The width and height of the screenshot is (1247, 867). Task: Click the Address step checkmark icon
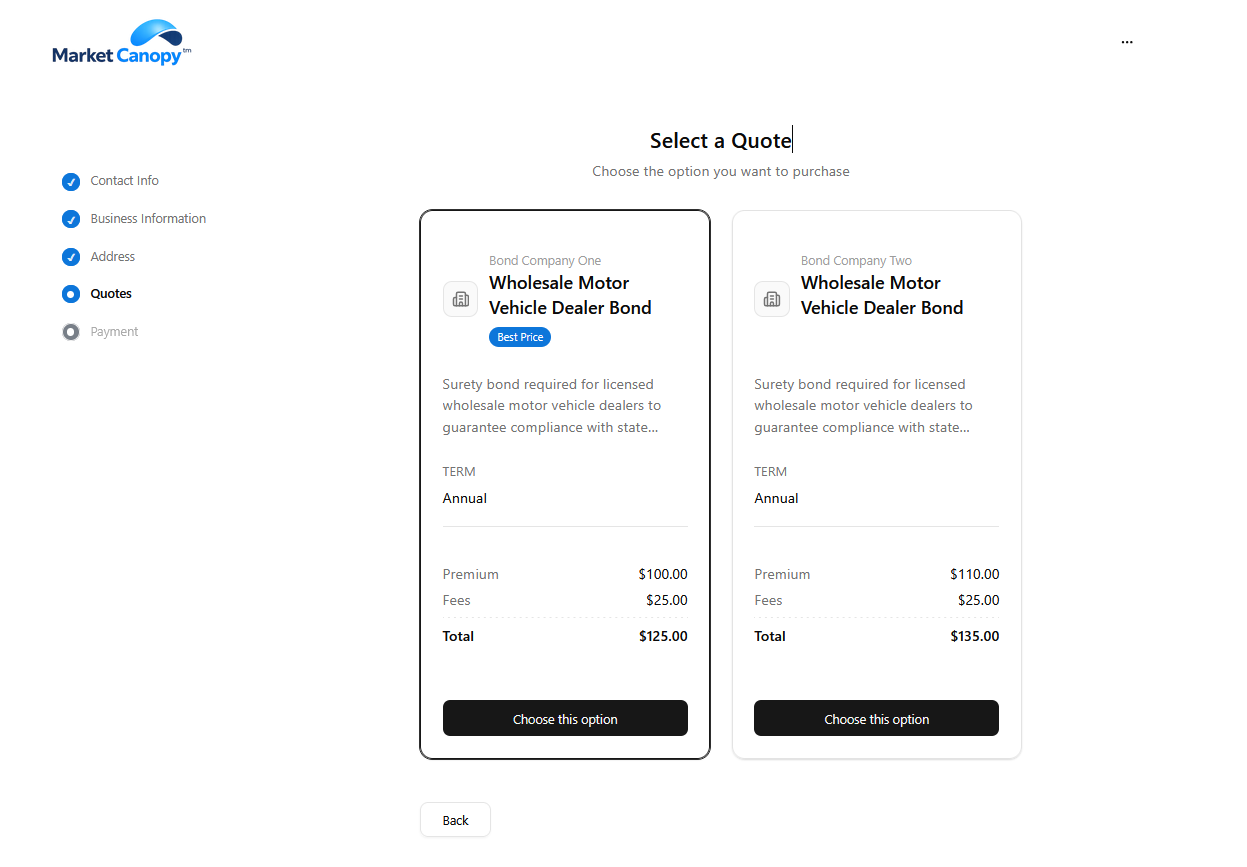pos(71,257)
